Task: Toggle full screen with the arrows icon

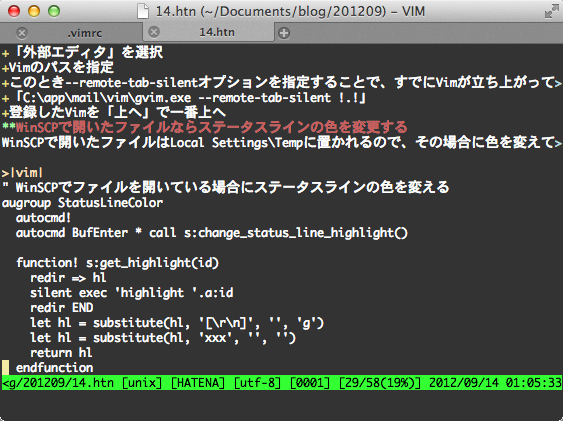Action: 551,11
